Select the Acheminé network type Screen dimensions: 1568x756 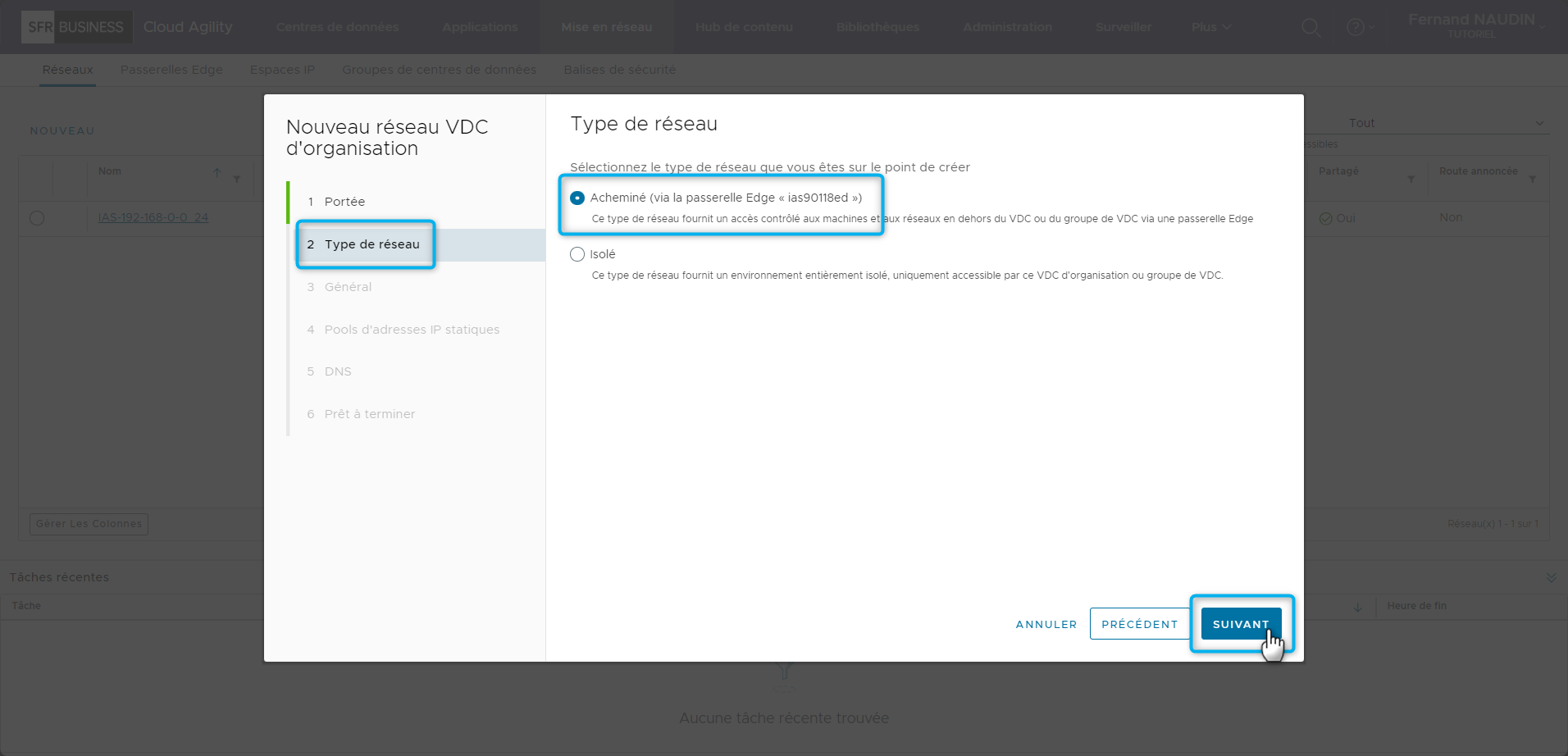[x=577, y=197]
